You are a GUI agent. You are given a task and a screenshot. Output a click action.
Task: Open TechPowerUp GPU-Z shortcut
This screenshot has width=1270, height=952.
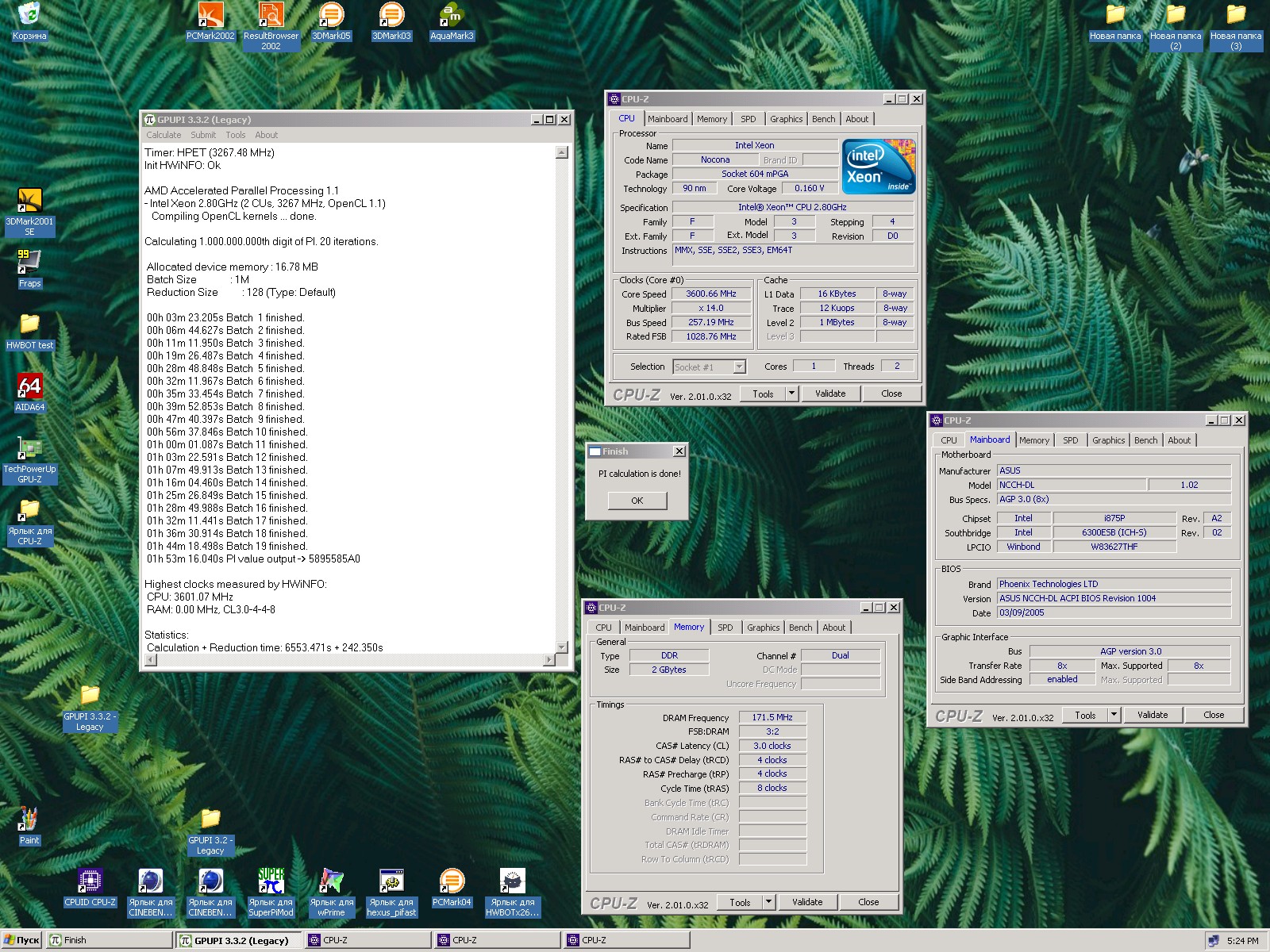pos(29,459)
